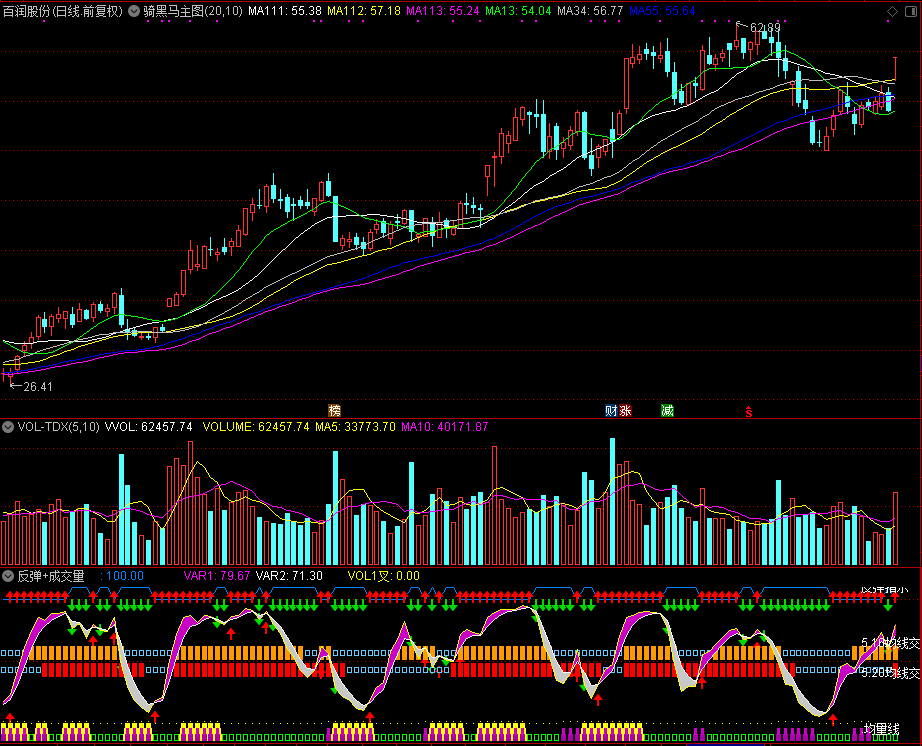The width and height of the screenshot is (922, 746).
Task: Click the 26.41 low price label
Action: [x=38, y=387]
